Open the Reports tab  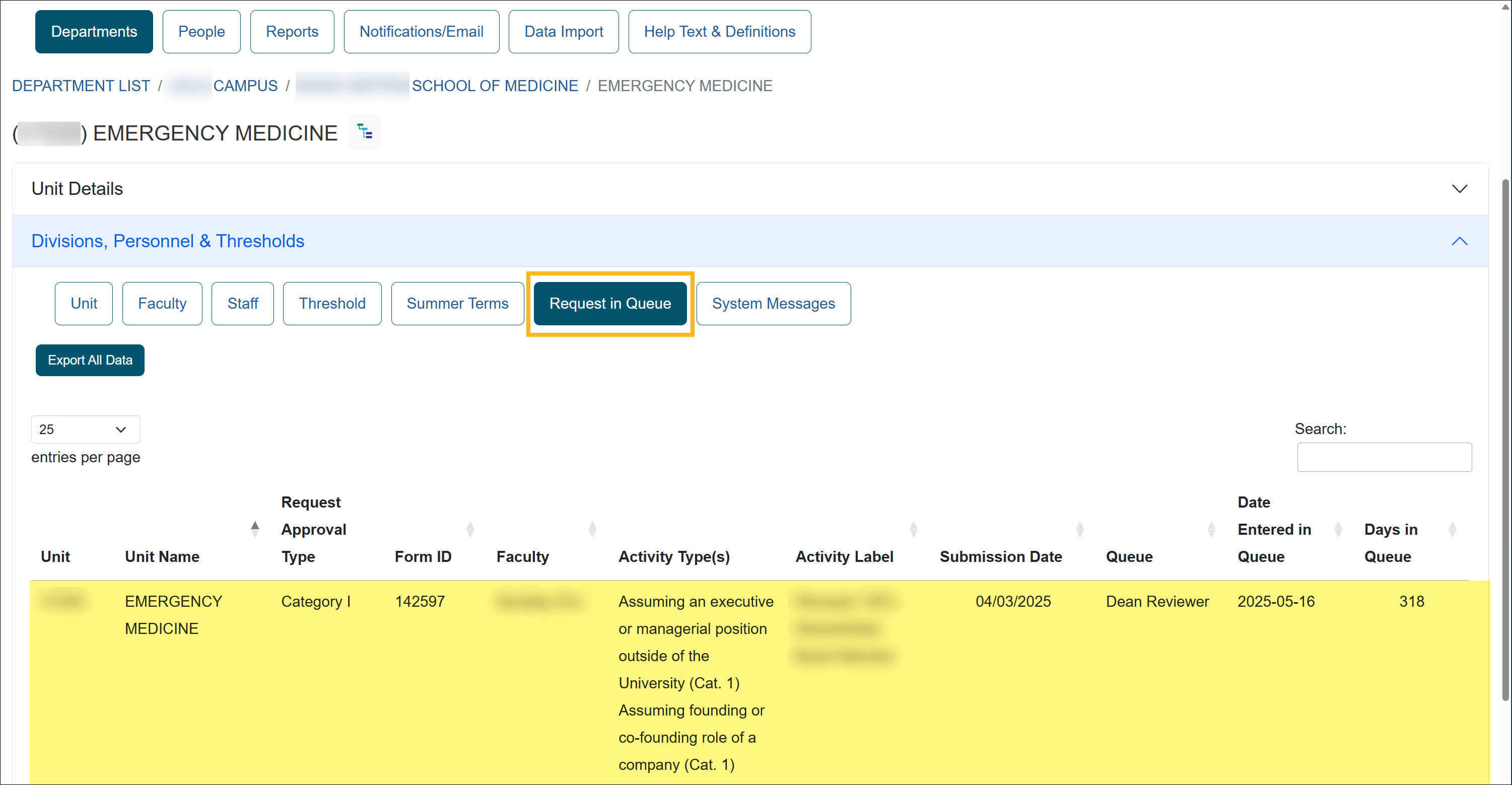[292, 31]
